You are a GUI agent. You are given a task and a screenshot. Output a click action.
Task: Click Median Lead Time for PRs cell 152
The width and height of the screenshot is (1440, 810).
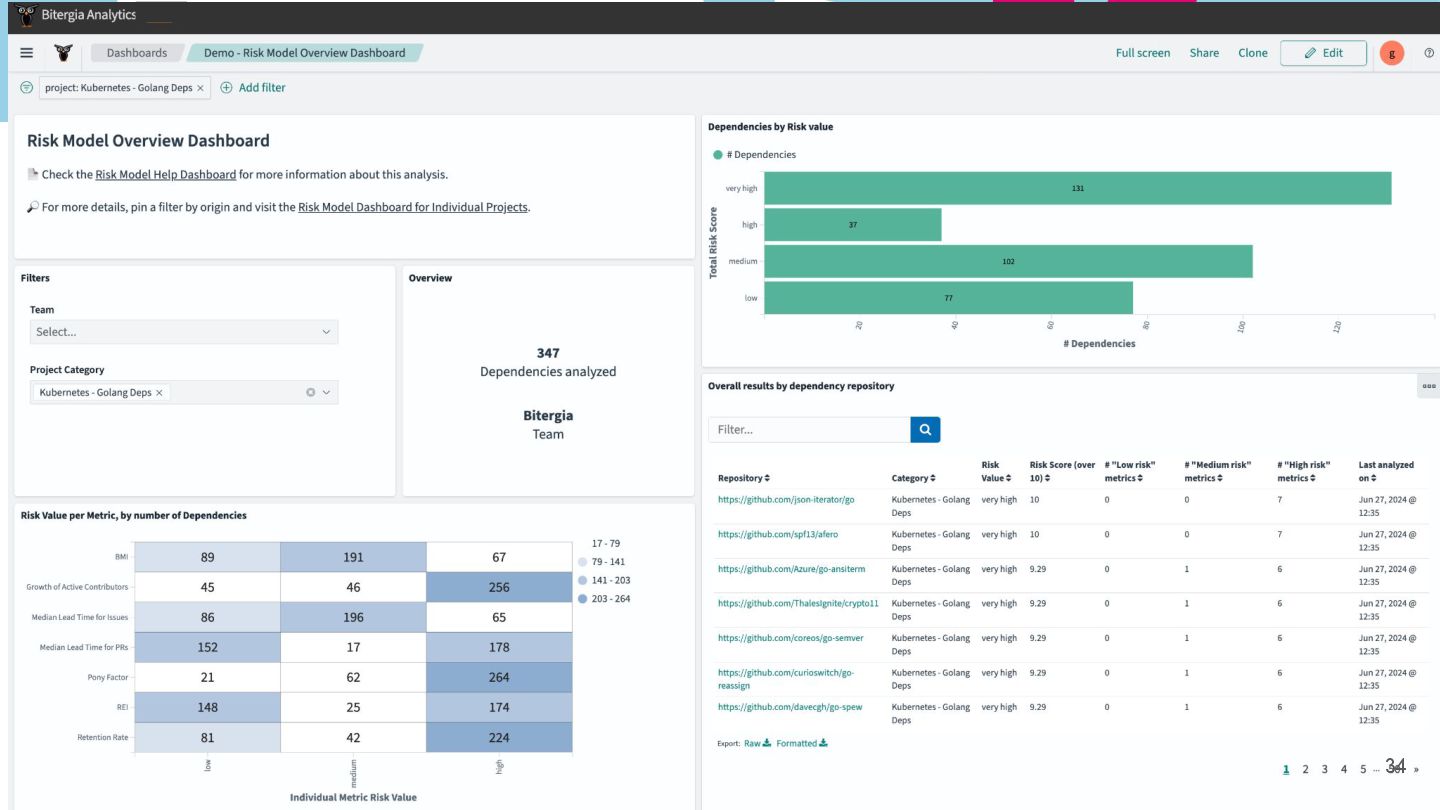pos(207,647)
